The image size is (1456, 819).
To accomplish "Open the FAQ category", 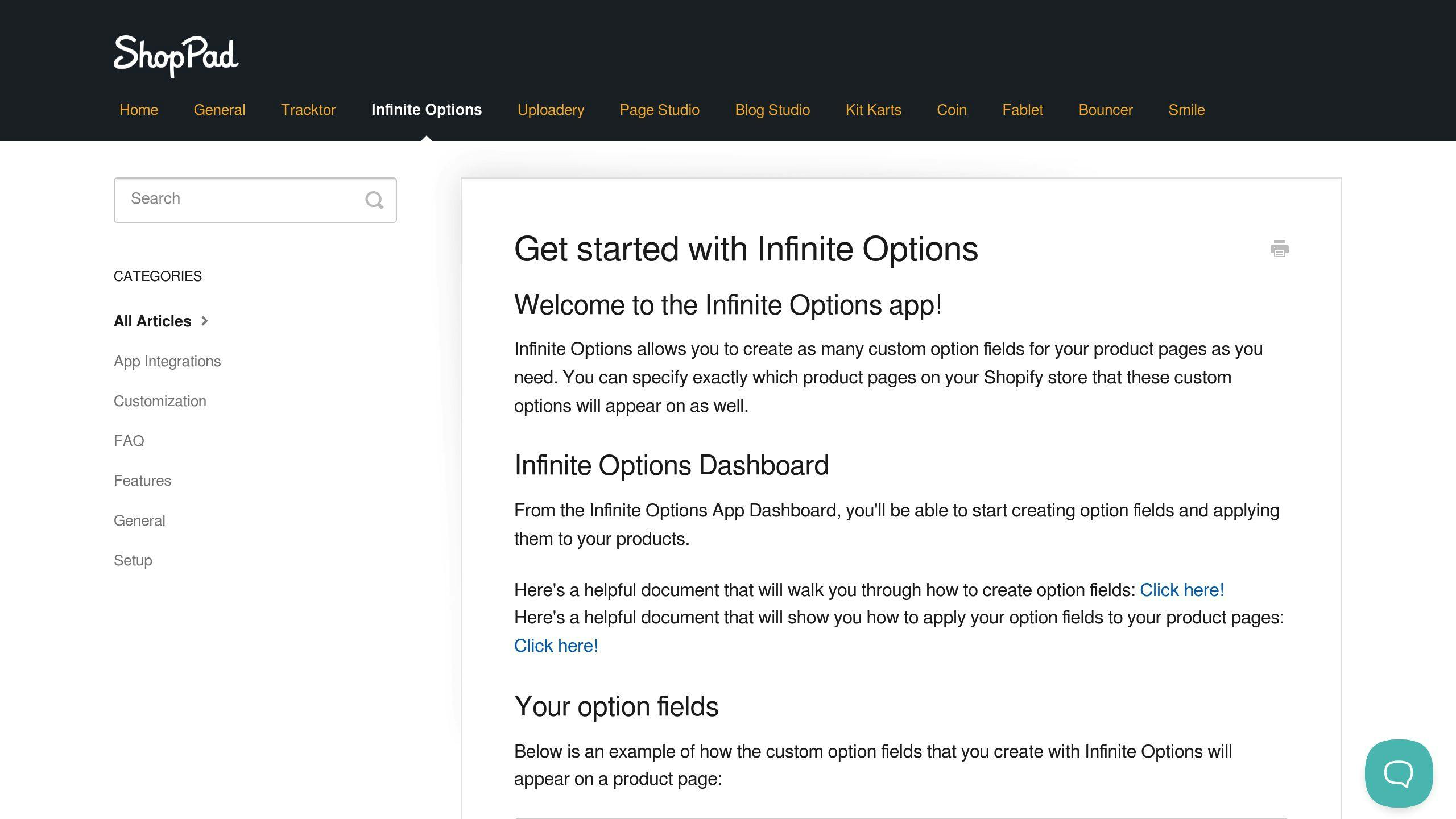I will tap(129, 441).
